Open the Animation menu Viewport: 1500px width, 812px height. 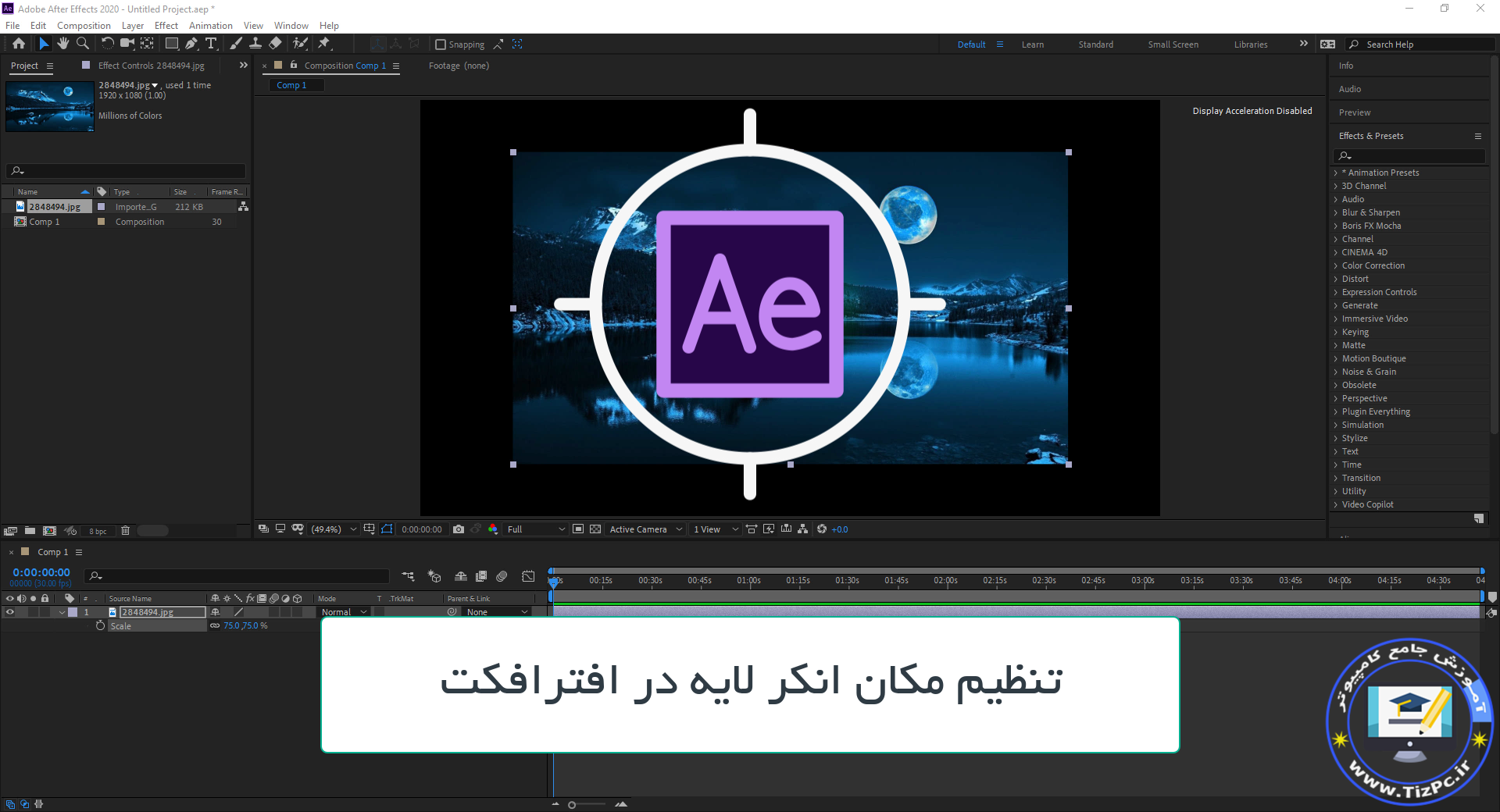210,26
